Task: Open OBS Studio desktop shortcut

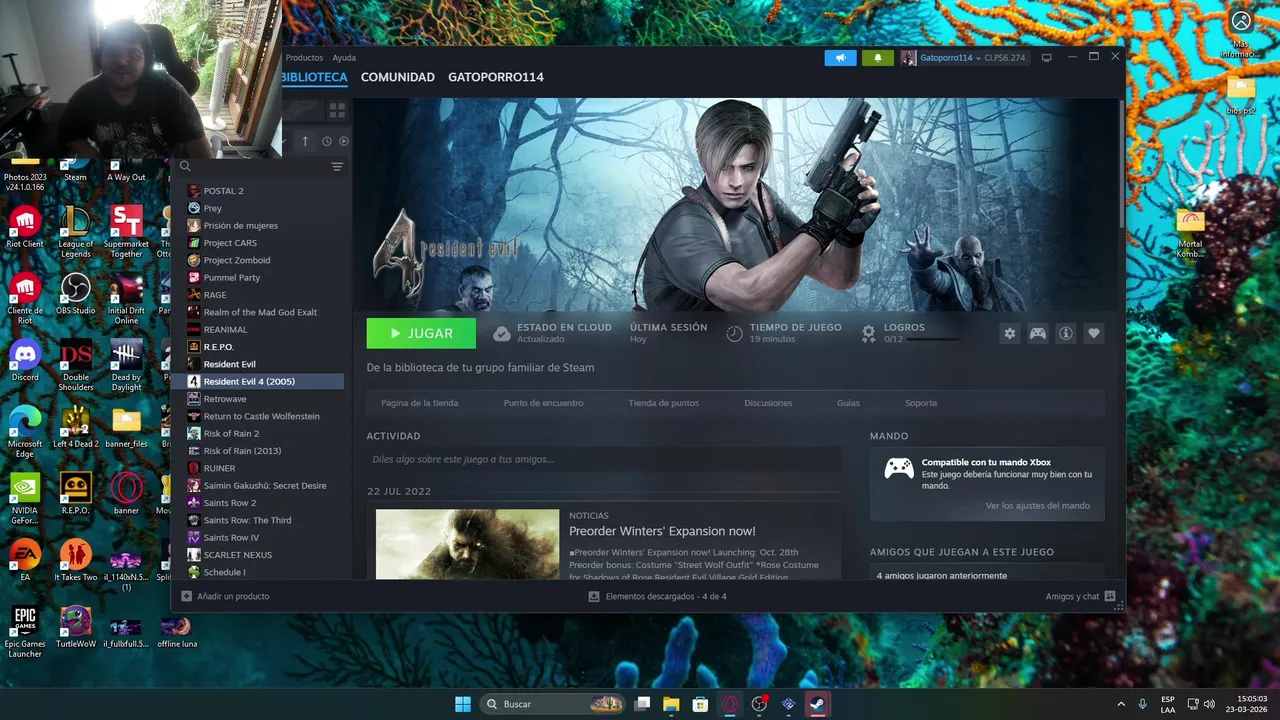Action: (x=76, y=293)
